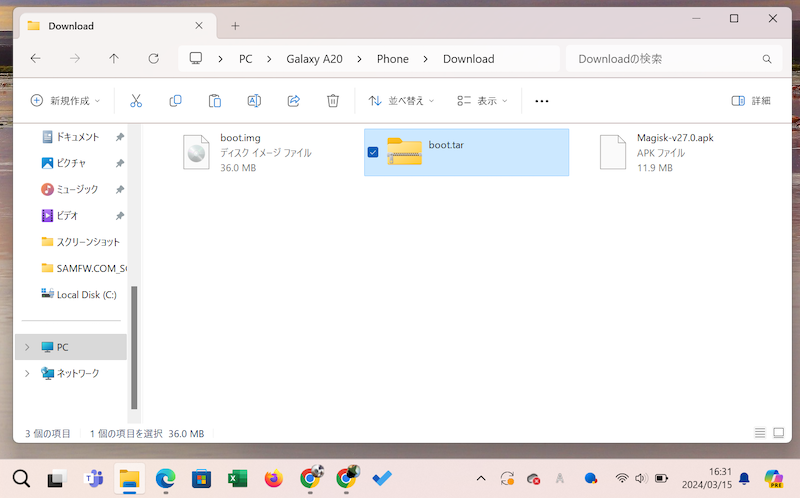This screenshot has width=800, height=498.
Task: Expand the ネットワーク tree node
Action: (x=27, y=373)
